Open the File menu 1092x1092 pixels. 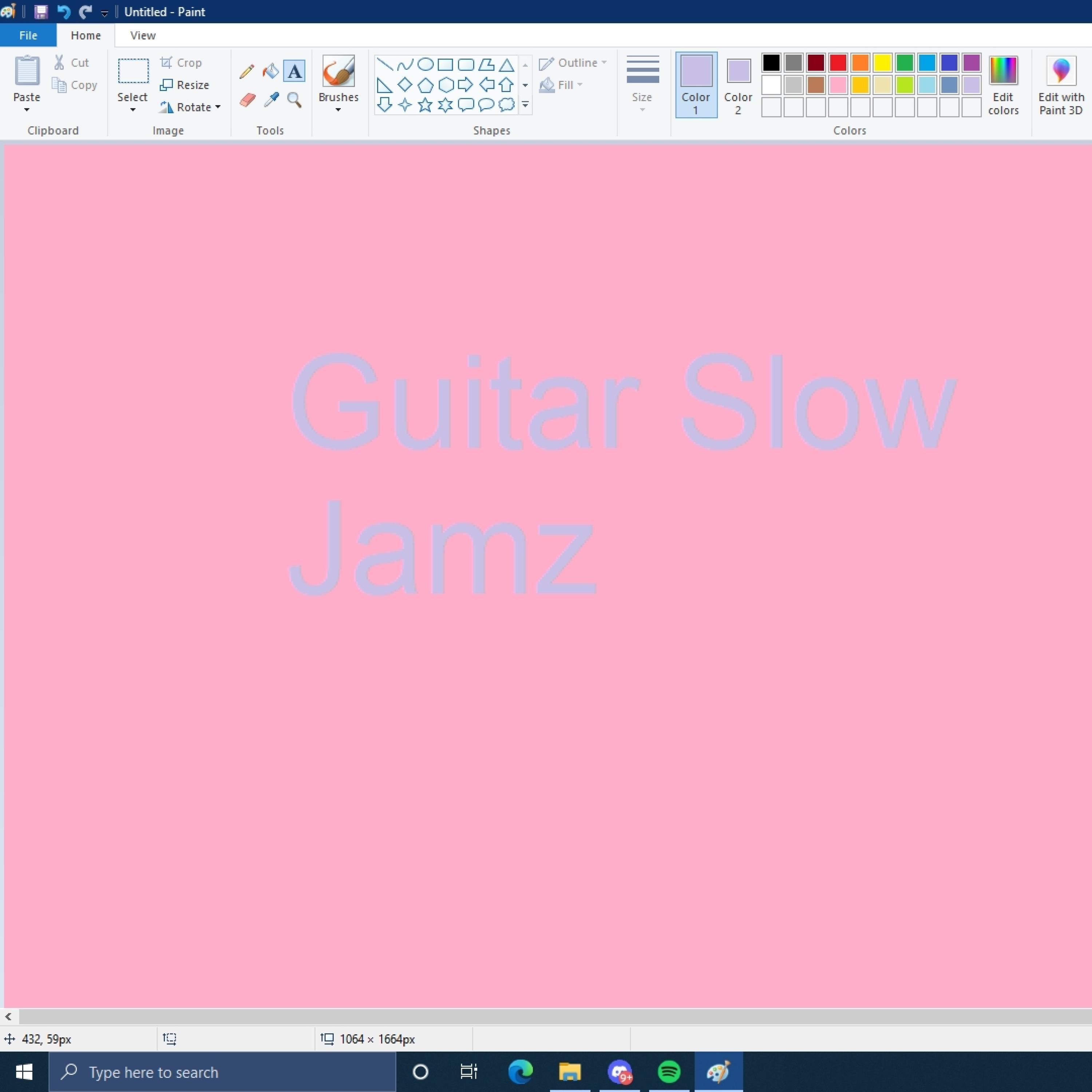[x=28, y=35]
